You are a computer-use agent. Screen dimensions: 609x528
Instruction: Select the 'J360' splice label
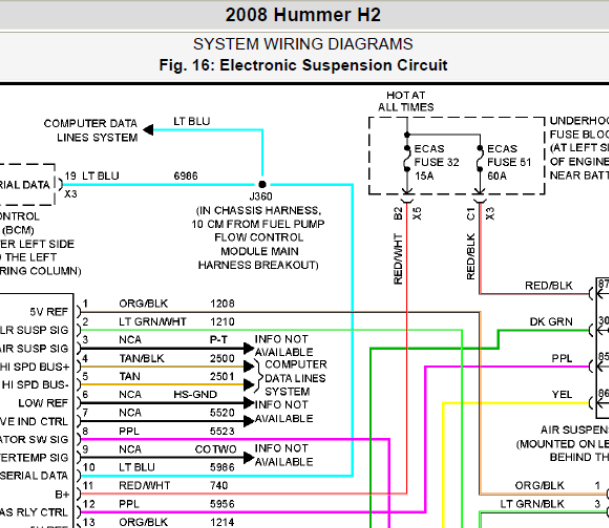pyautogui.click(x=261, y=196)
